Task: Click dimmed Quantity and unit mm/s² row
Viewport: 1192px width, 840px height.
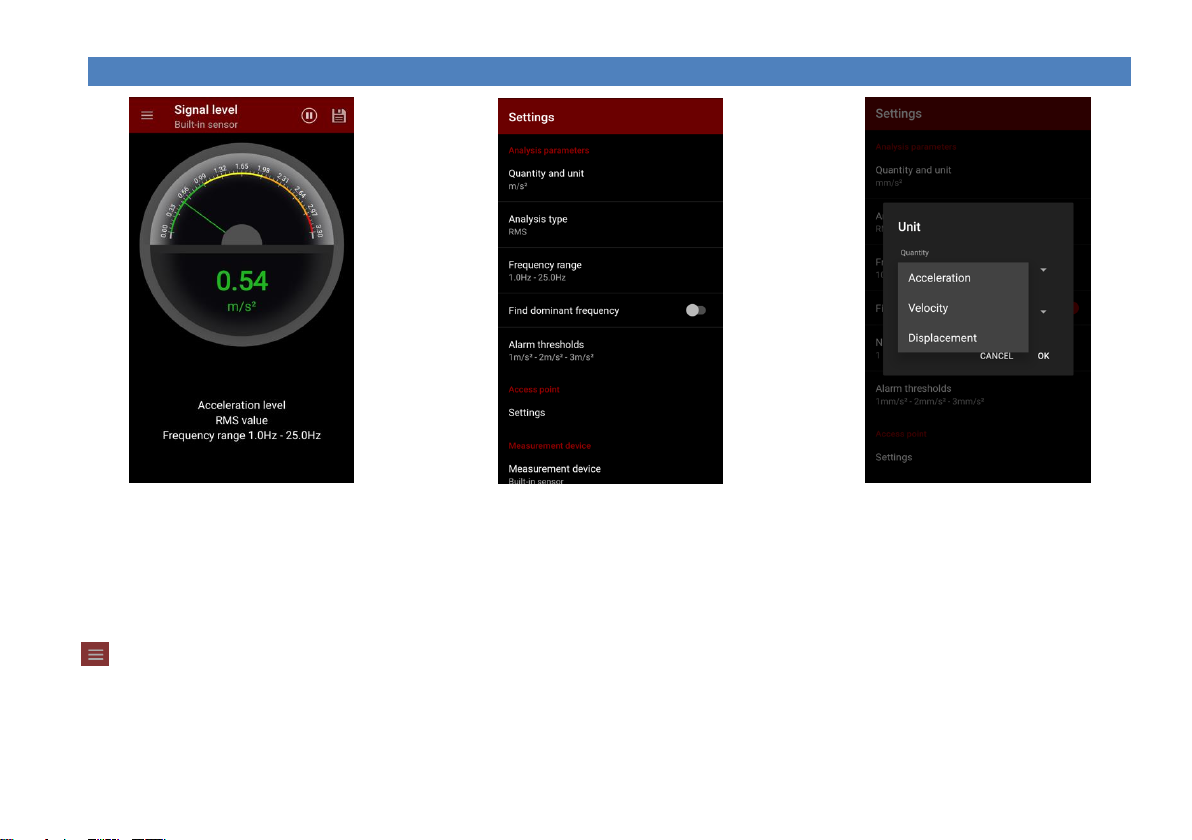Action: pos(978,176)
